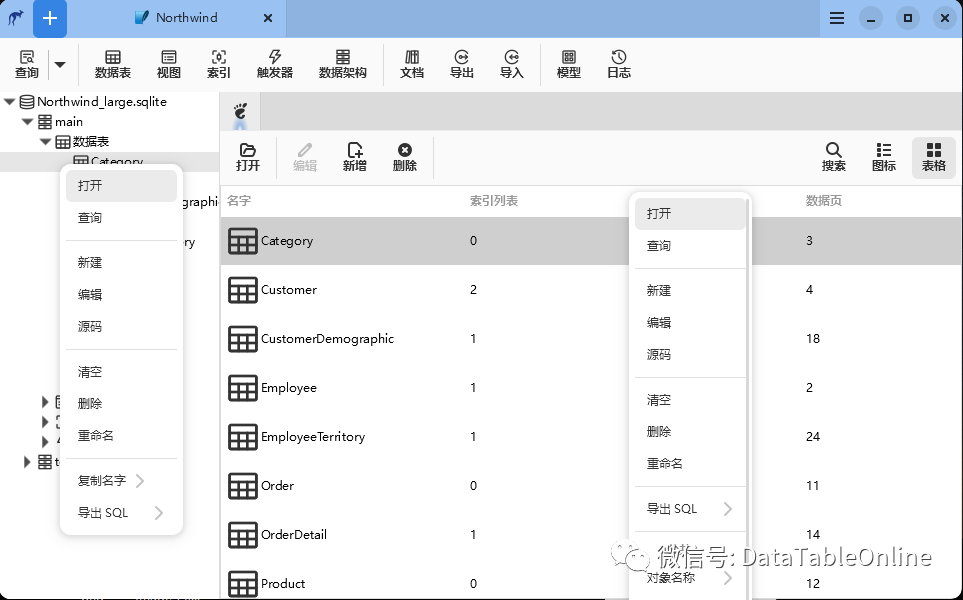Click the kangaroo app logo icon
The width and height of the screenshot is (963, 600).
pos(15,18)
